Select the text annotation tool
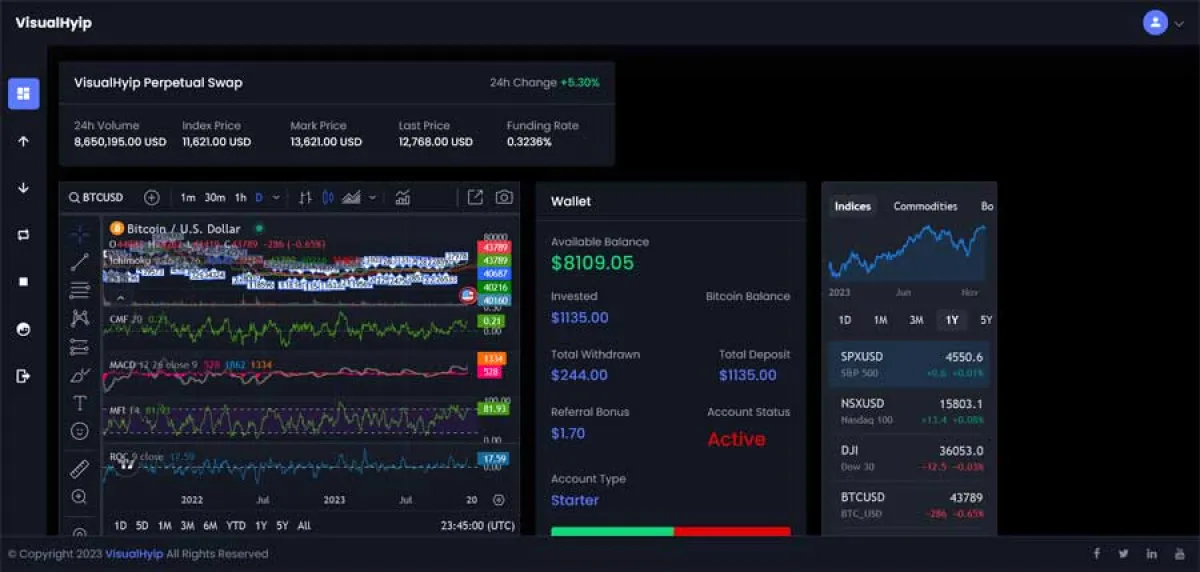 79,404
